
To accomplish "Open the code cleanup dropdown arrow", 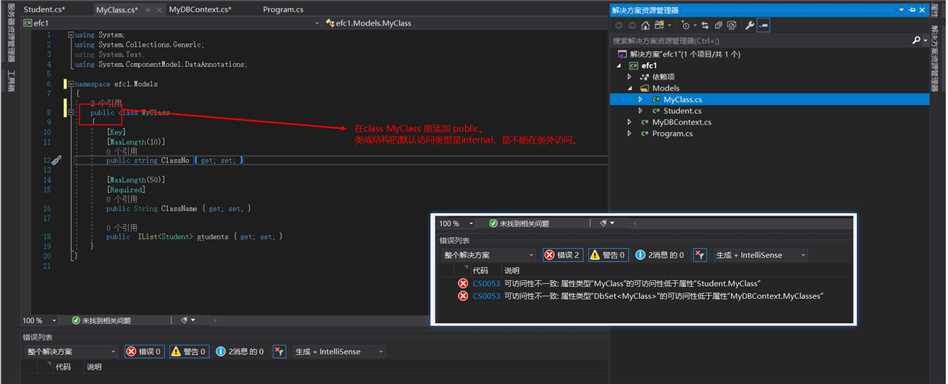I will coord(192,321).
